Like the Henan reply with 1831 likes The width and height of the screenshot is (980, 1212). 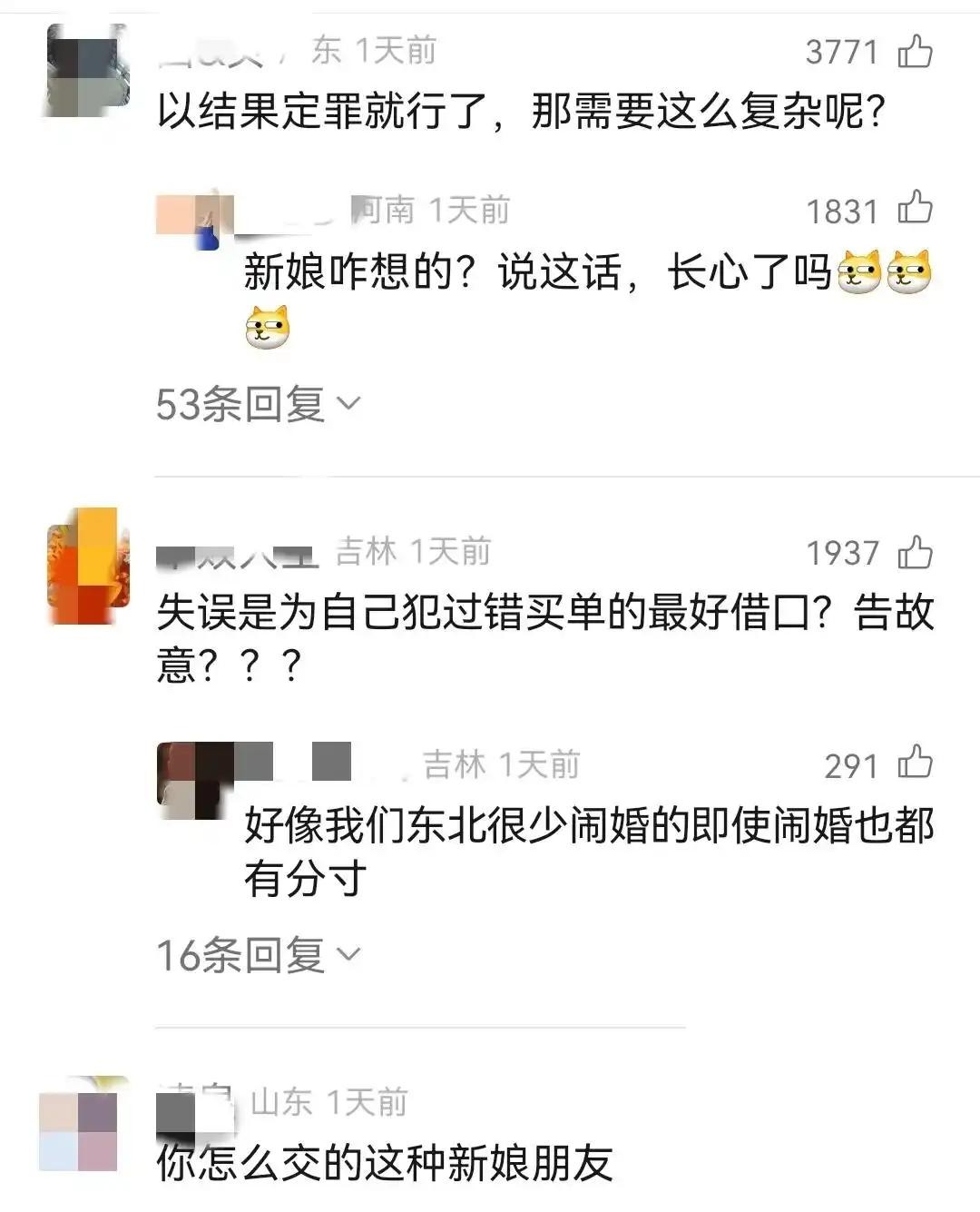915,209
